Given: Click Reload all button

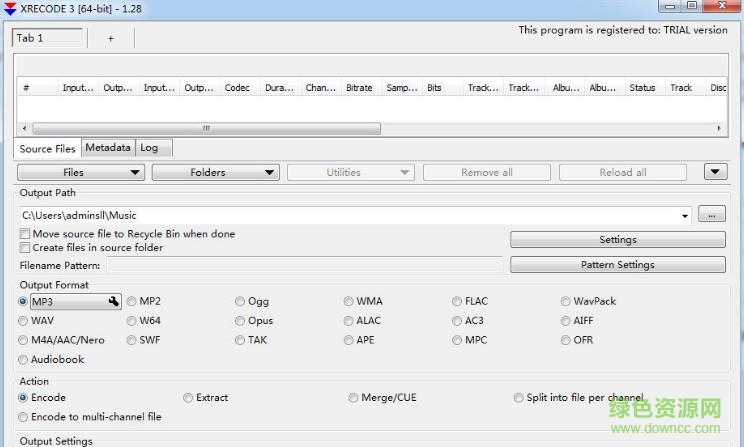Looking at the screenshot, I should (x=623, y=172).
